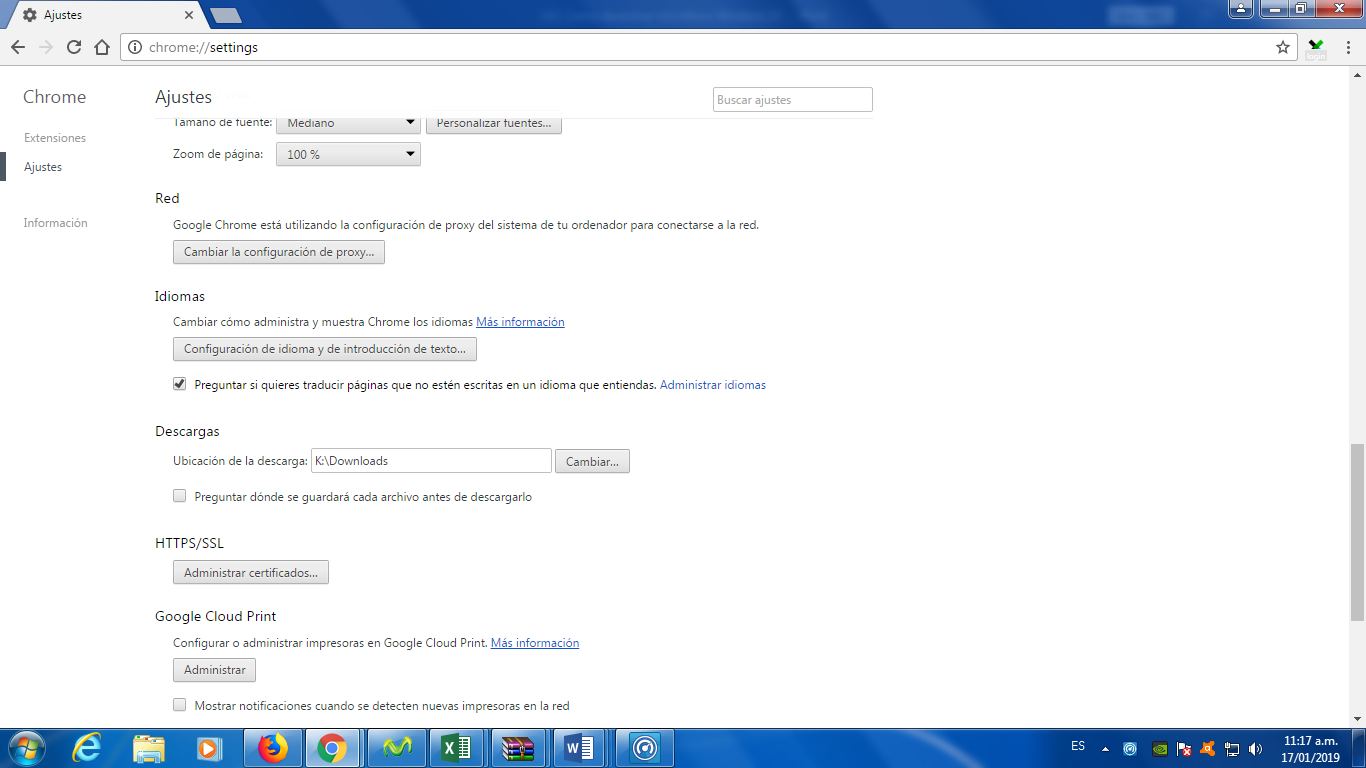The width and height of the screenshot is (1366, 768).
Task: Click Personalizar fuentes button
Action: click(x=494, y=123)
